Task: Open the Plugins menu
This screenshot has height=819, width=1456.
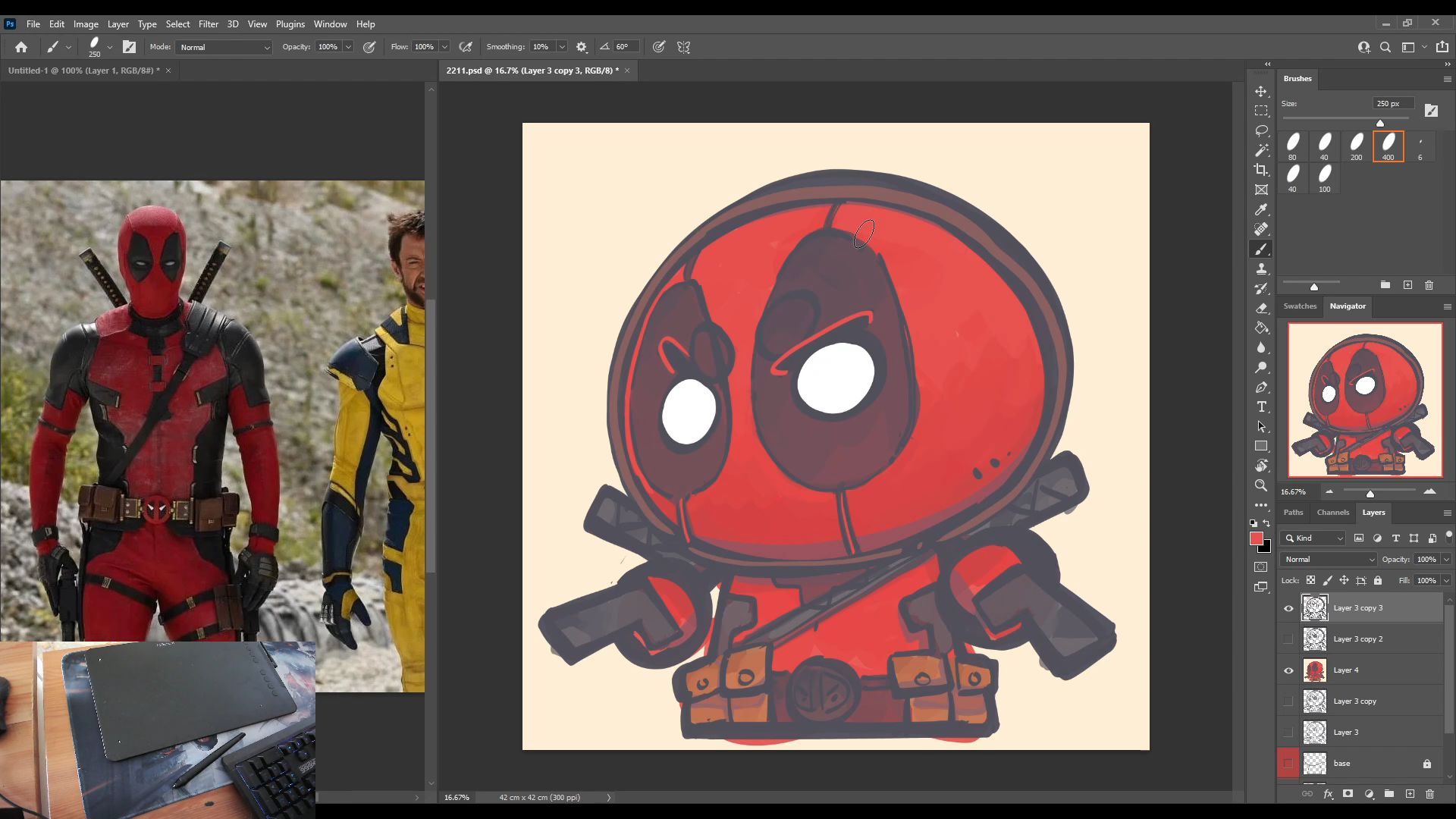Action: pos(290,24)
